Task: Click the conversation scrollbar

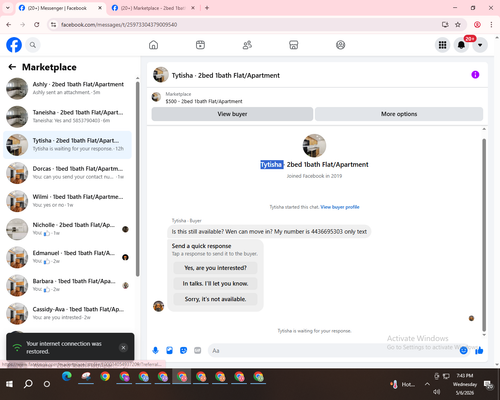Action: tap(484, 235)
